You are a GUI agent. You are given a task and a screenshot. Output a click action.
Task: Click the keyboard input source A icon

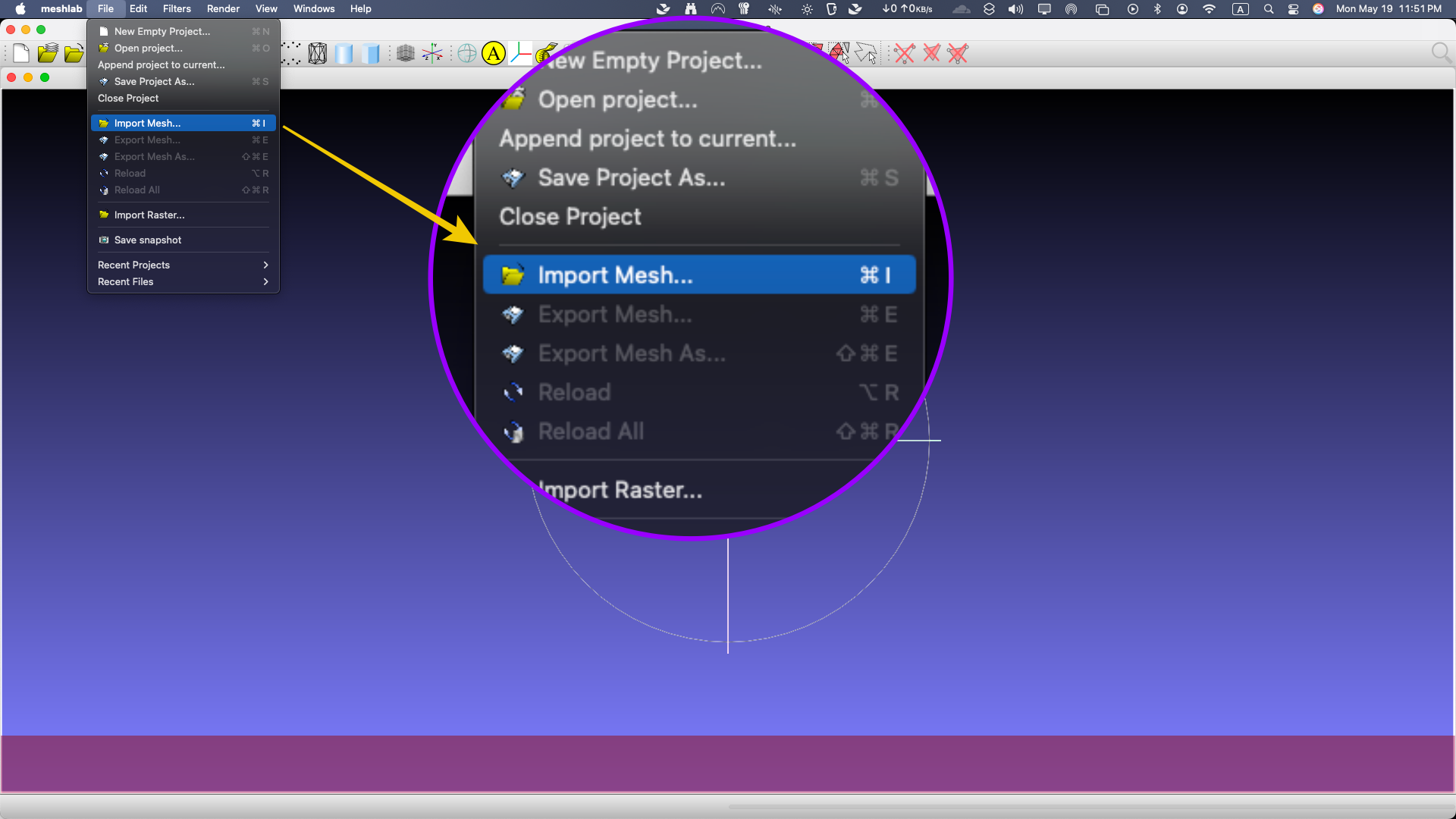1241,9
